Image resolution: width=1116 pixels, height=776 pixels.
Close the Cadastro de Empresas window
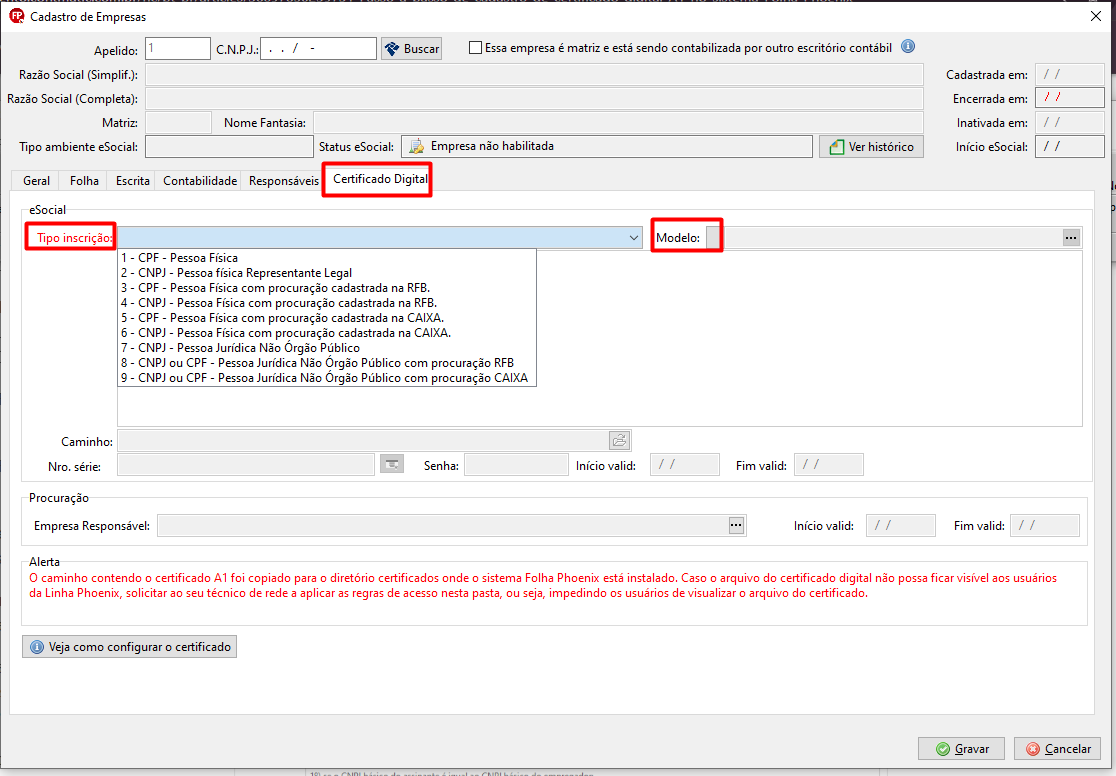point(1096,16)
